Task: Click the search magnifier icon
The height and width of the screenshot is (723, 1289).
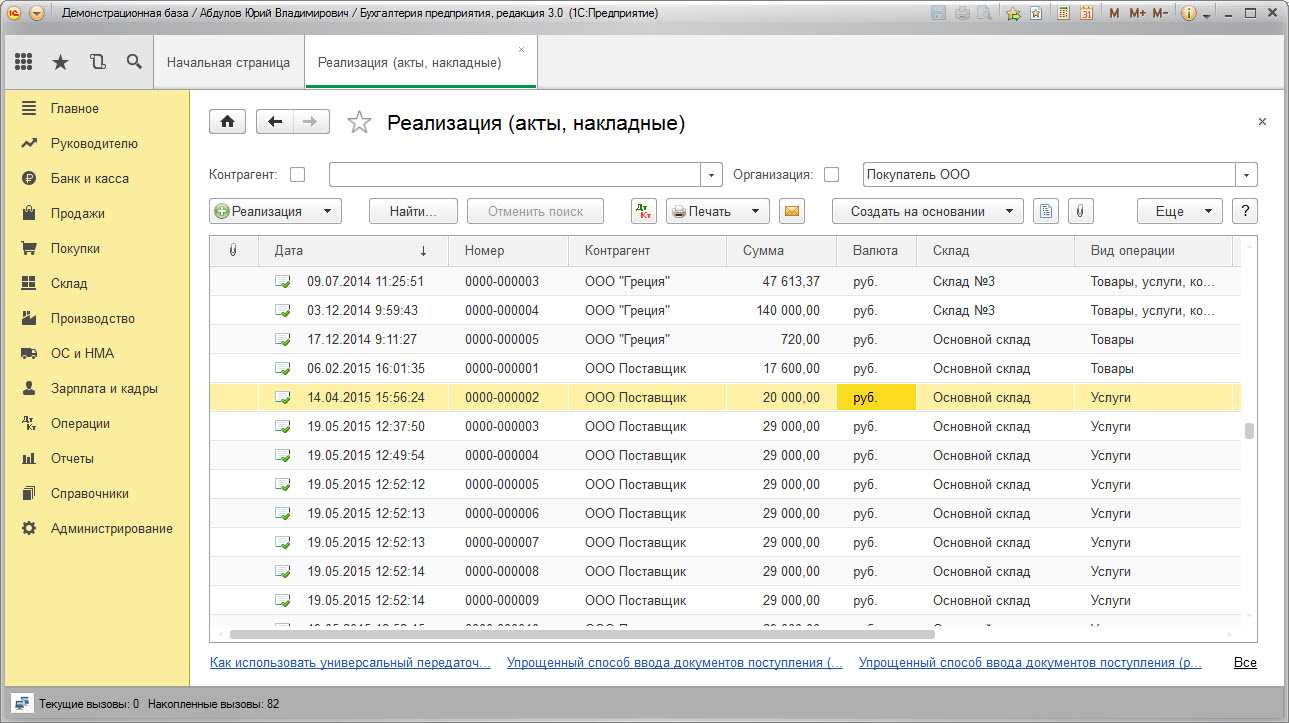Action: pos(134,62)
